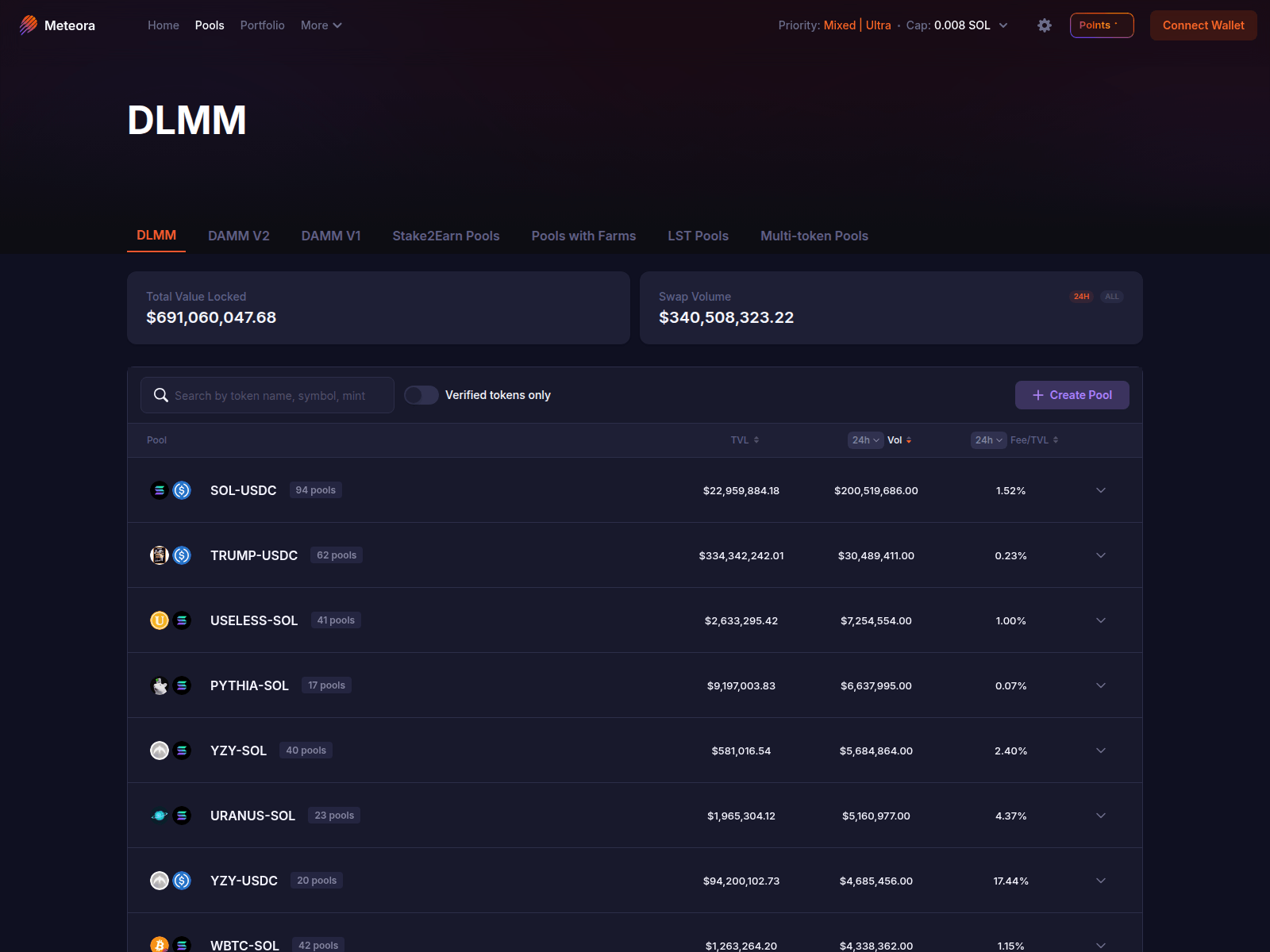Image resolution: width=1270 pixels, height=952 pixels.
Task: Select the DLMM tab
Action: click(x=156, y=236)
